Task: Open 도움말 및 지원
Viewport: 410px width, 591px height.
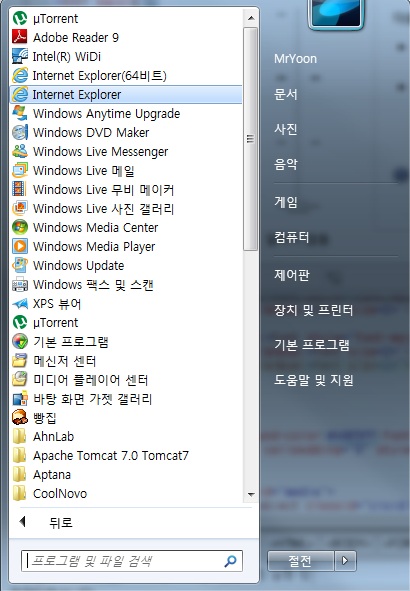Action: [x=314, y=380]
